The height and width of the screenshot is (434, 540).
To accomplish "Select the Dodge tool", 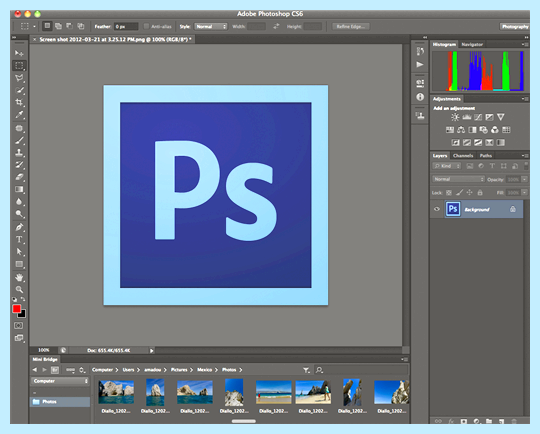I will pyautogui.click(x=19, y=214).
